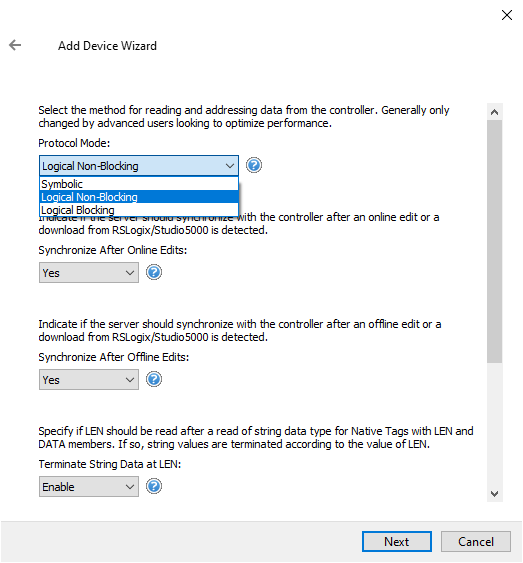The width and height of the screenshot is (523, 563).
Task: Open the Terminate String Data at LEN dropdown
Action: point(89,487)
